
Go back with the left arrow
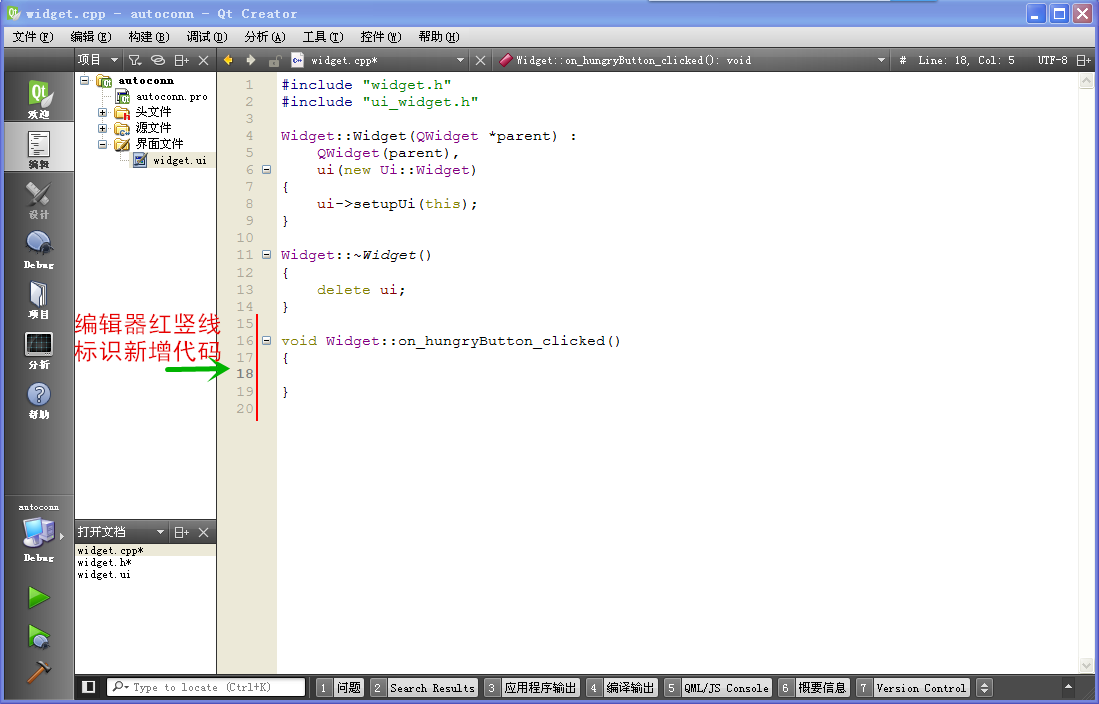[x=228, y=60]
